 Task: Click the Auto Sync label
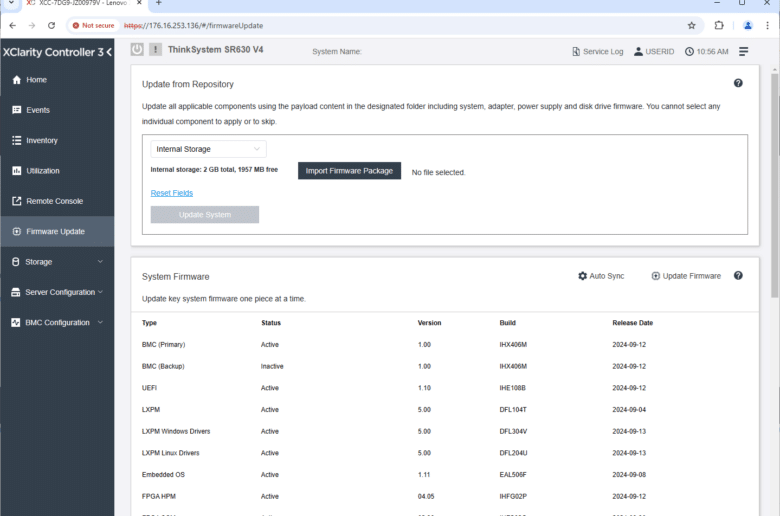[606, 276]
